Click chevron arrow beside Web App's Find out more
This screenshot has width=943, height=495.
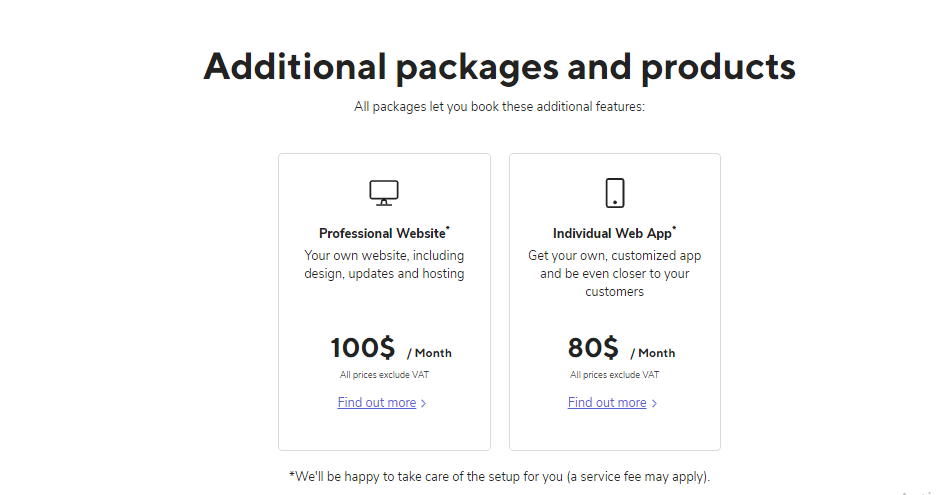[654, 404]
